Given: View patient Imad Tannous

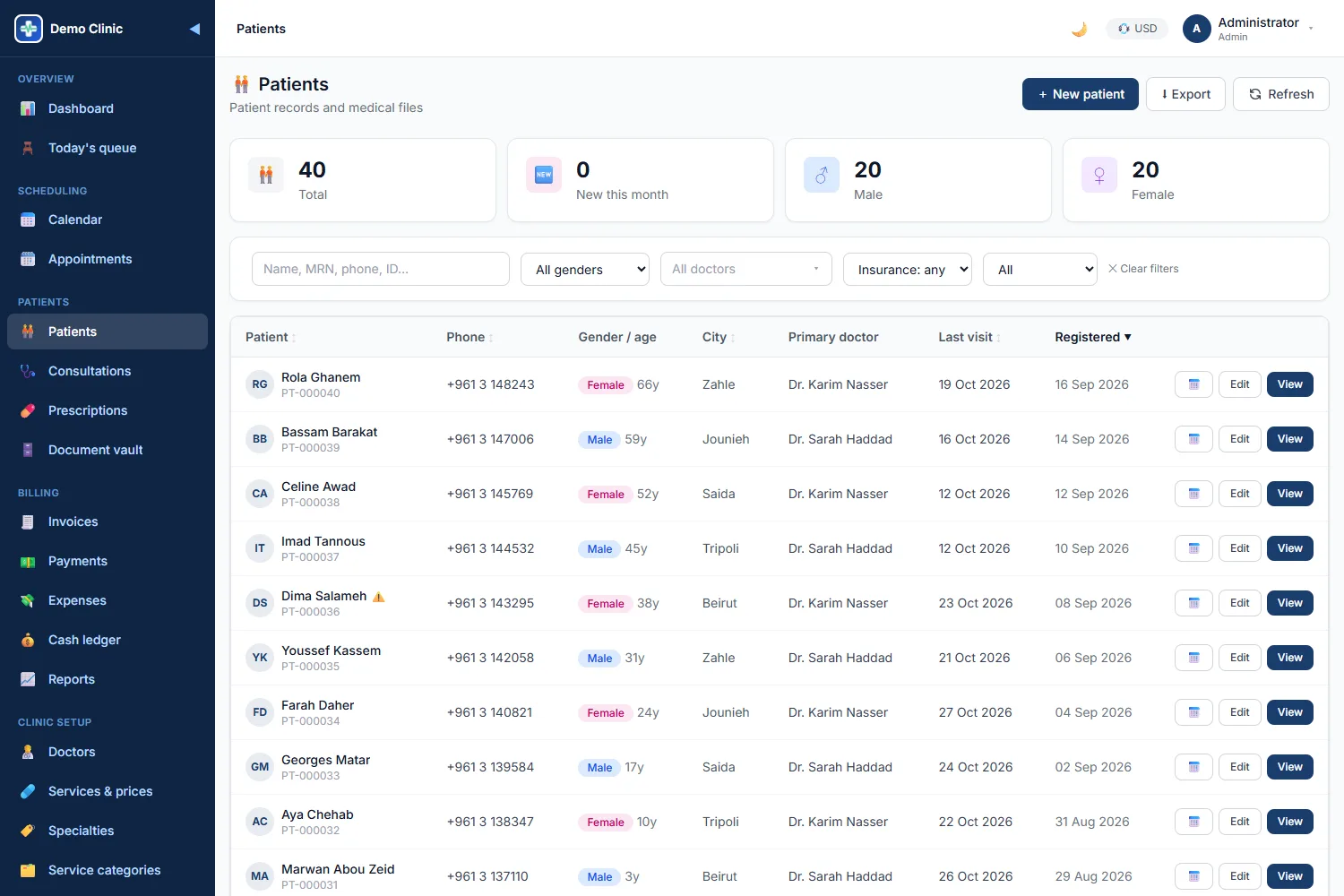Looking at the screenshot, I should (1290, 548).
